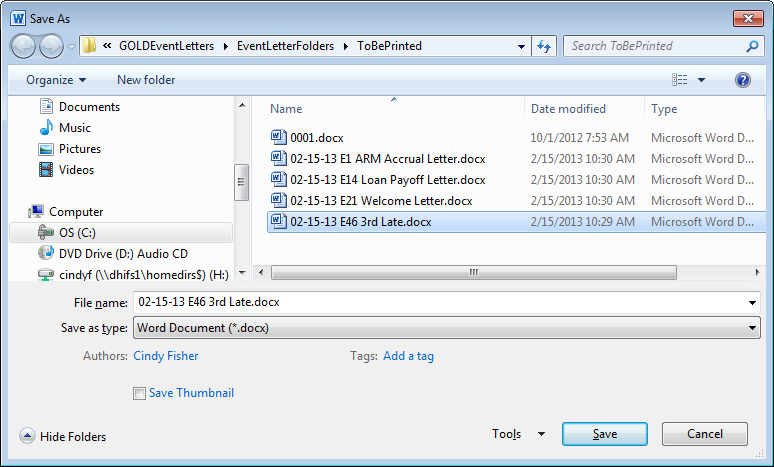This screenshot has height=467, width=774.
Task: Click the Music library icon
Action: (x=46, y=128)
